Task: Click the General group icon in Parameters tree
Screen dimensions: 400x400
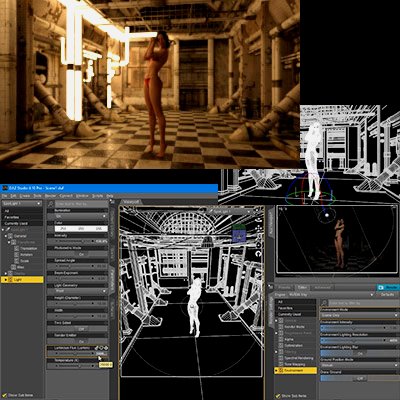Action: coord(10,236)
